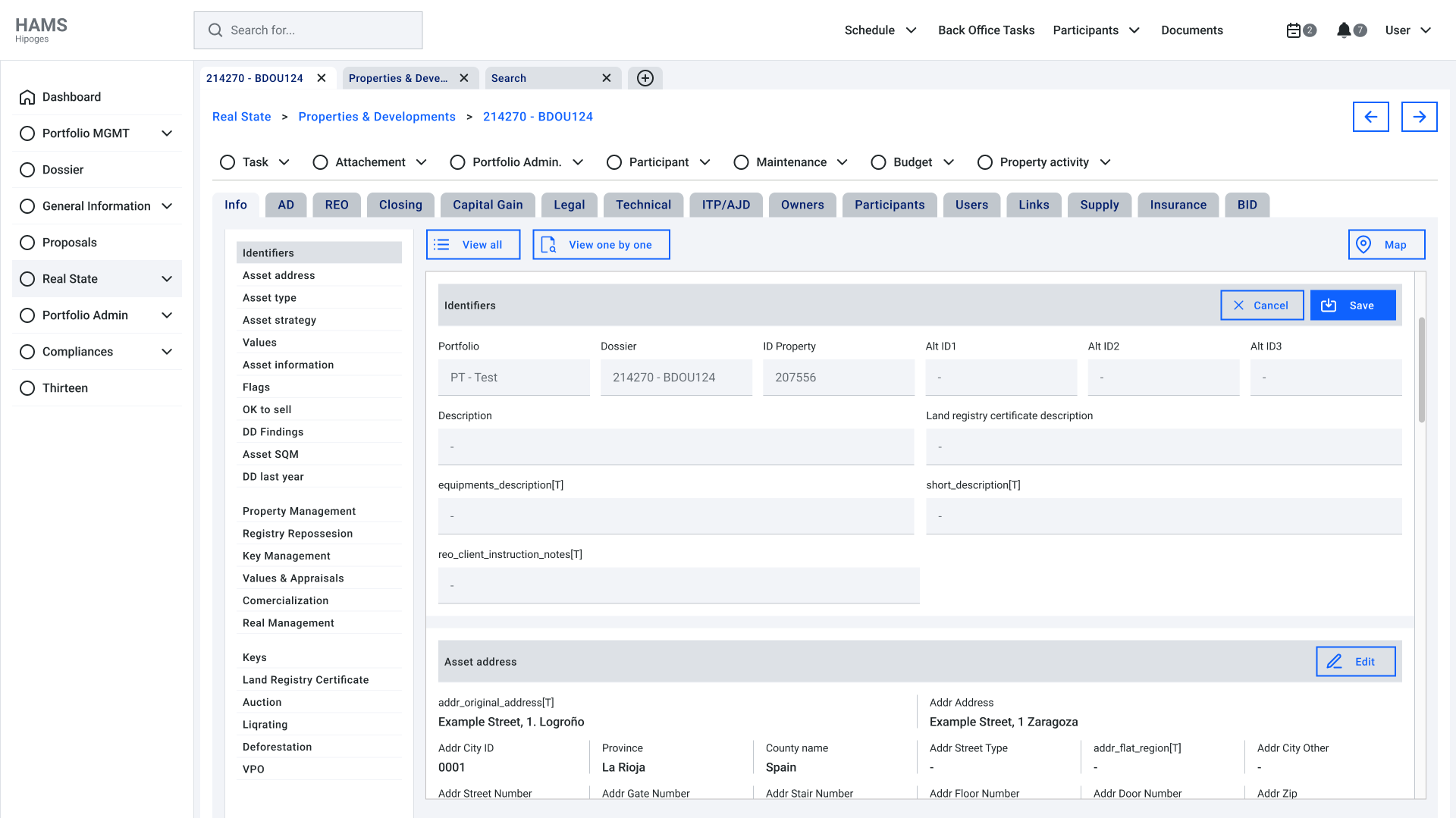
Task: Open the calendar icon with badge
Action: (1294, 30)
